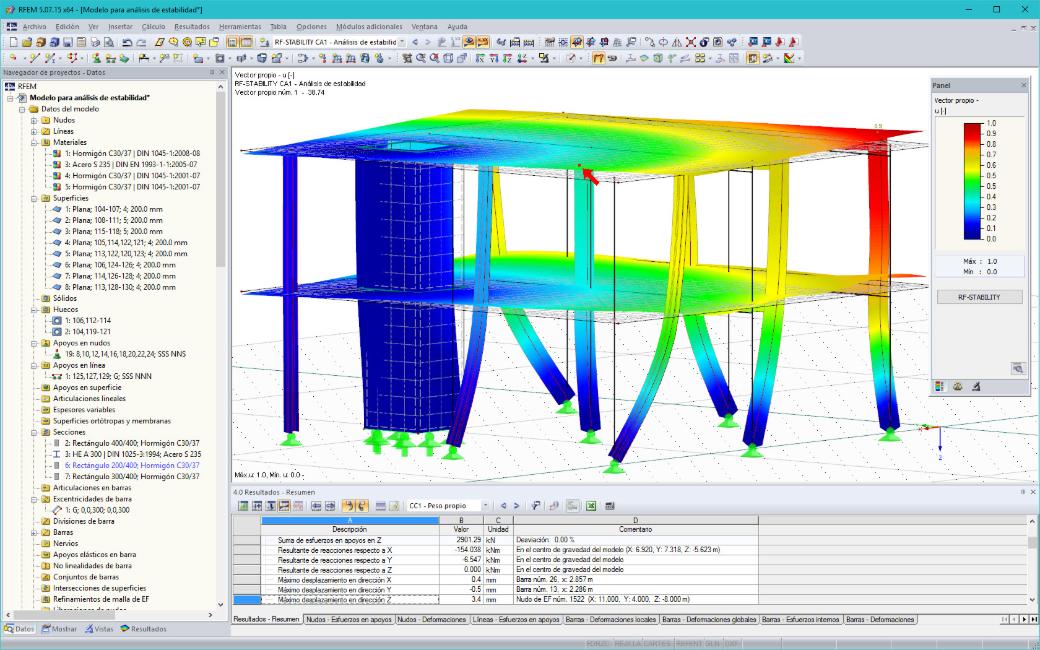The image size is (1040, 650).
Task: Toggle highlighted navigator view button in top toolbar
Action: tap(232, 42)
